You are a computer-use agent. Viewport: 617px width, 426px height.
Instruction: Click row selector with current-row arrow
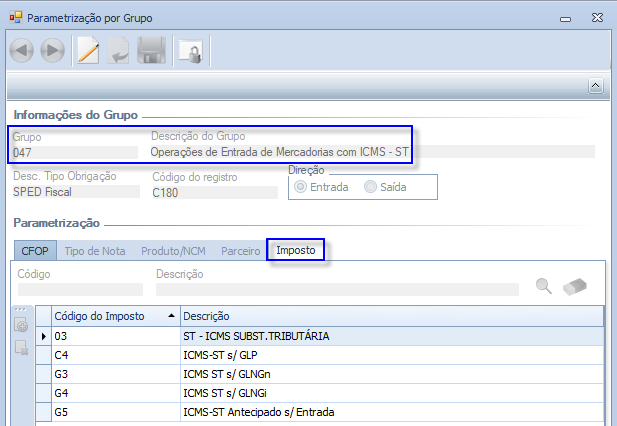pos(43,336)
